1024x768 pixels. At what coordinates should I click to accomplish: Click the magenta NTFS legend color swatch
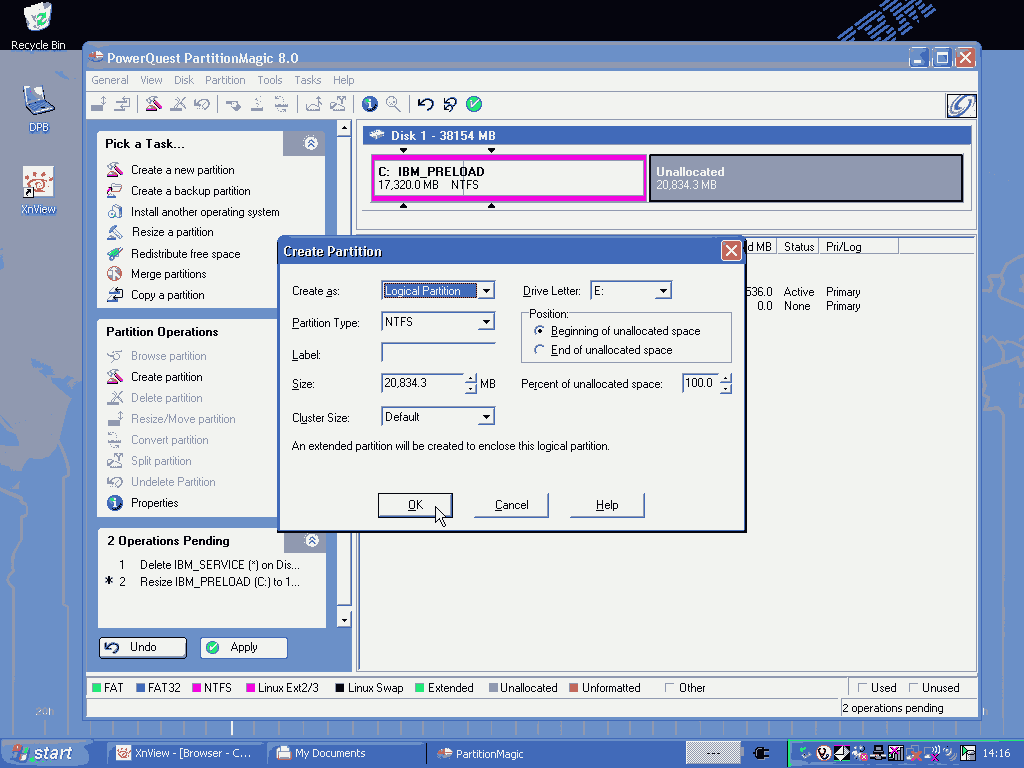coord(197,688)
